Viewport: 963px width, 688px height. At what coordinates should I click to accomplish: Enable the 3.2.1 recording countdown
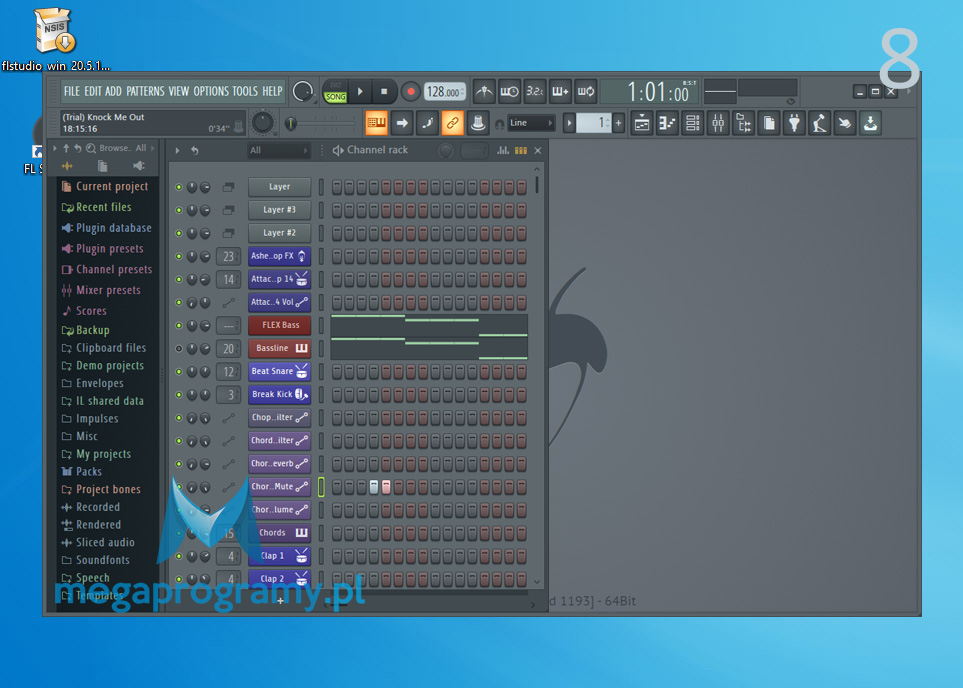[534, 92]
